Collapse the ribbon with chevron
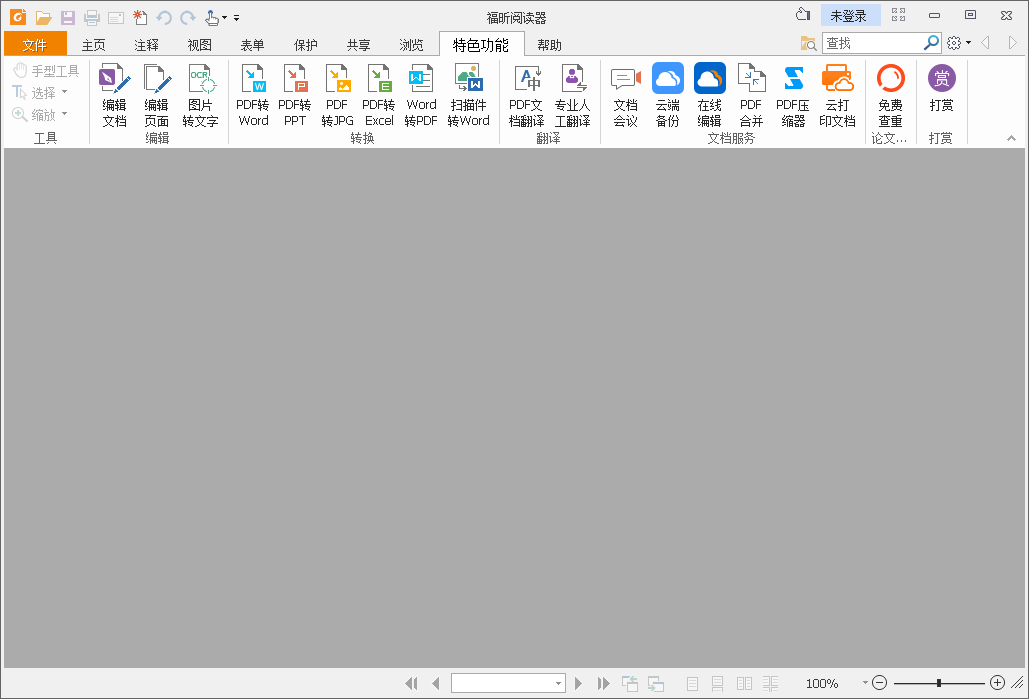The height and width of the screenshot is (699, 1029). [1011, 138]
